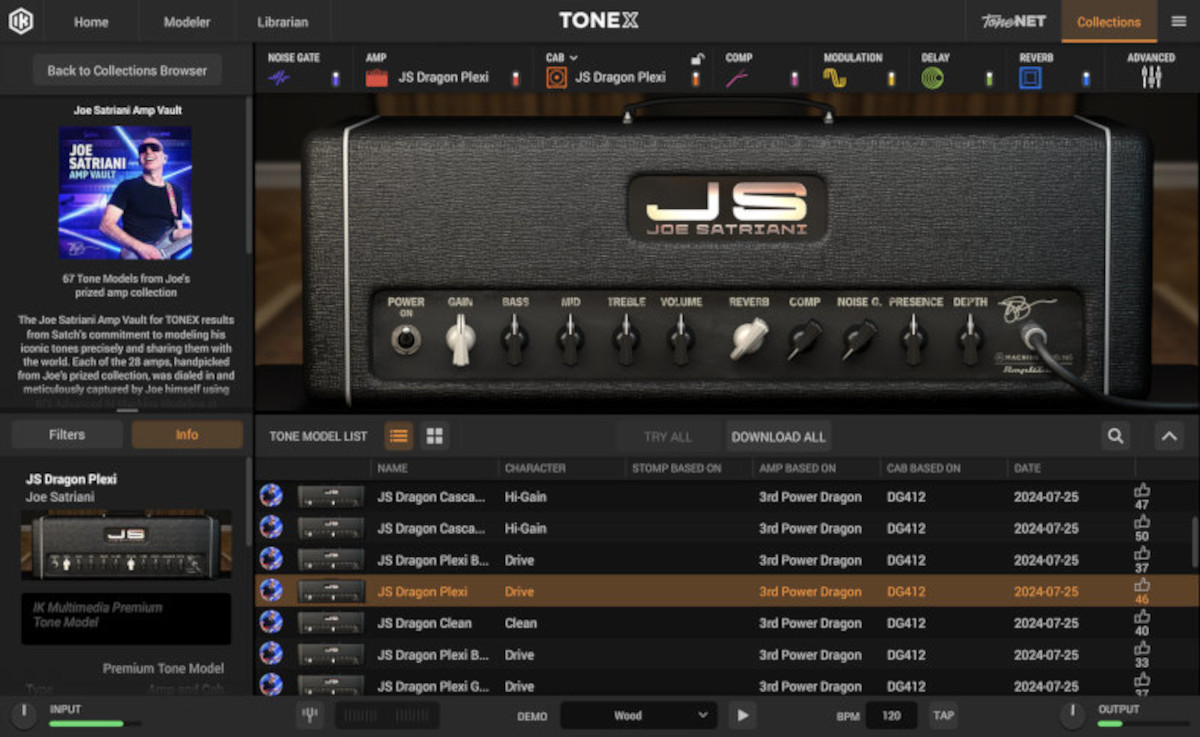Toggle CAB power switch
The height and width of the screenshot is (737, 1200).
click(x=696, y=78)
